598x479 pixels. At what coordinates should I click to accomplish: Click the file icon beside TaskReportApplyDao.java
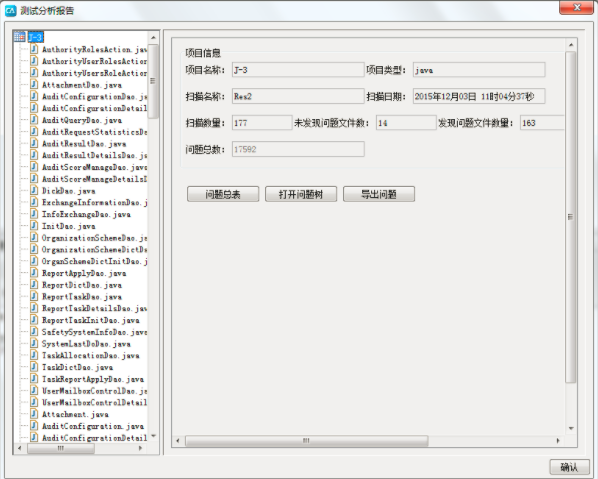pos(34,379)
